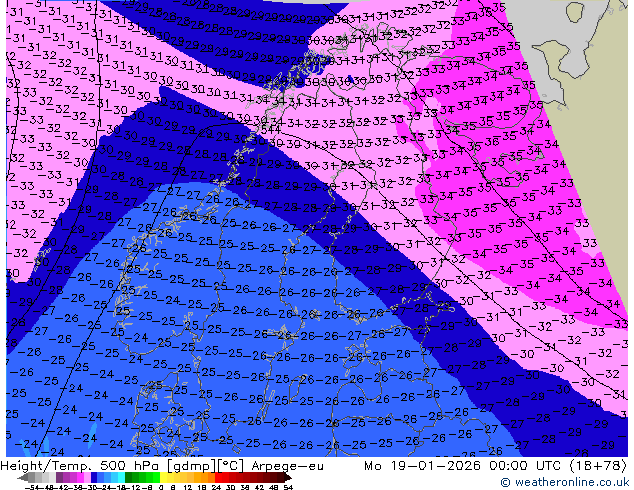The height and width of the screenshot is (490, 634).
Task: Open the weatheronline.co.uk copyright link
Action: tap(564, 482)
